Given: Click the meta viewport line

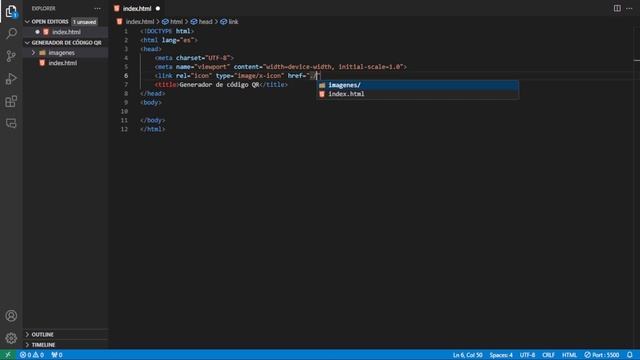Looking at the screenshot, I should tap(281, 67).
